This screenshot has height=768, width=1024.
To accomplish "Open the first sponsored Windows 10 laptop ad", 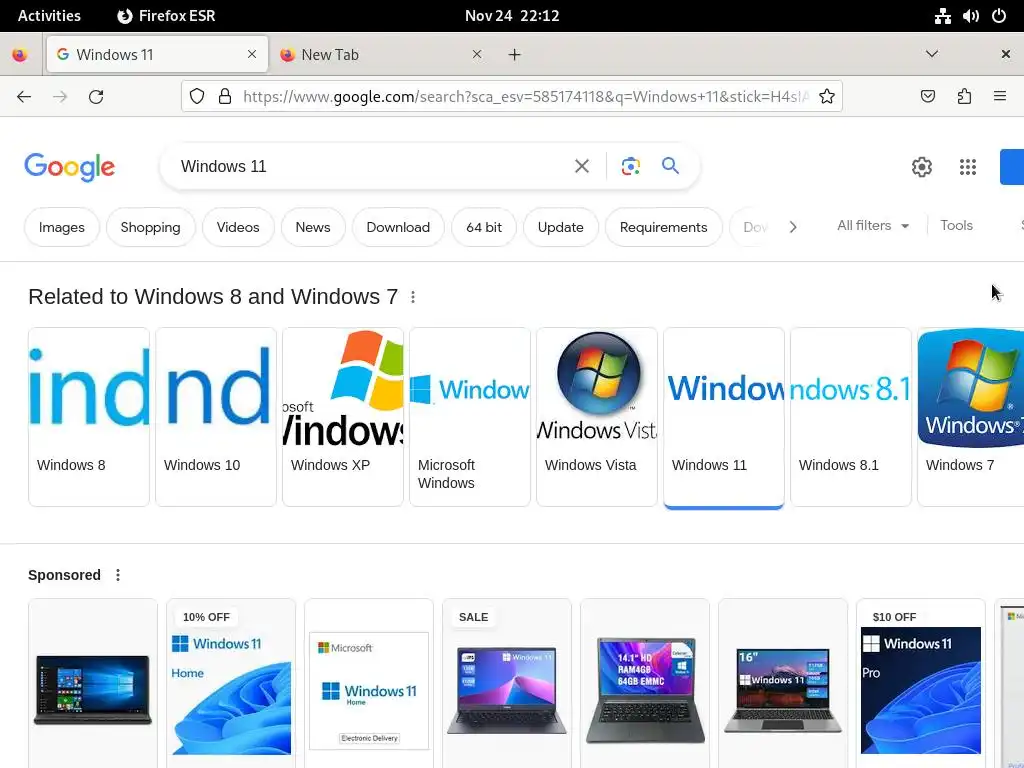I will point(93,683).
